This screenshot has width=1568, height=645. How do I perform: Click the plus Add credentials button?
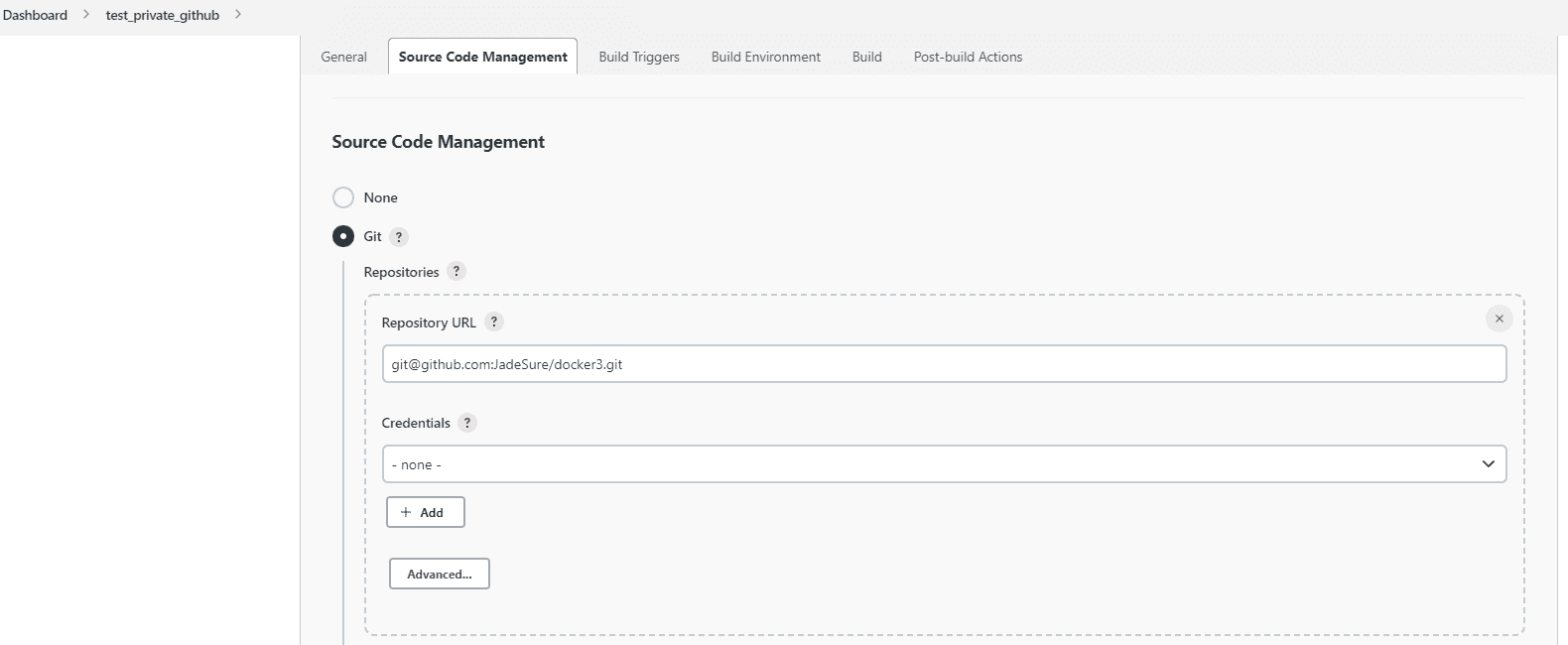(x=425, y=512)
